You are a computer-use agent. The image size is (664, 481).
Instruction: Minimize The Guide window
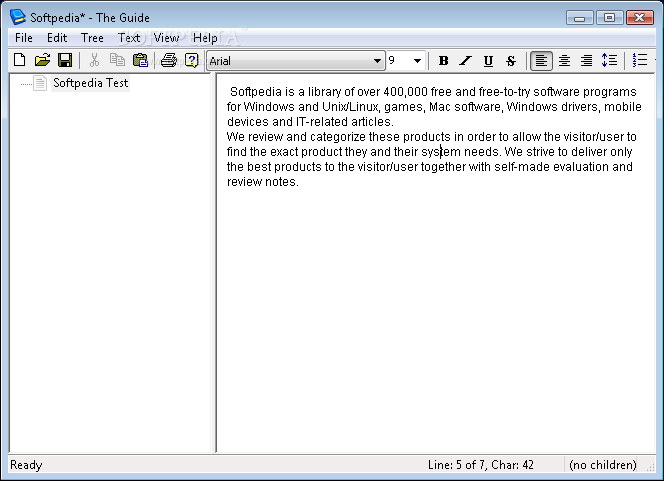(579, 18)
